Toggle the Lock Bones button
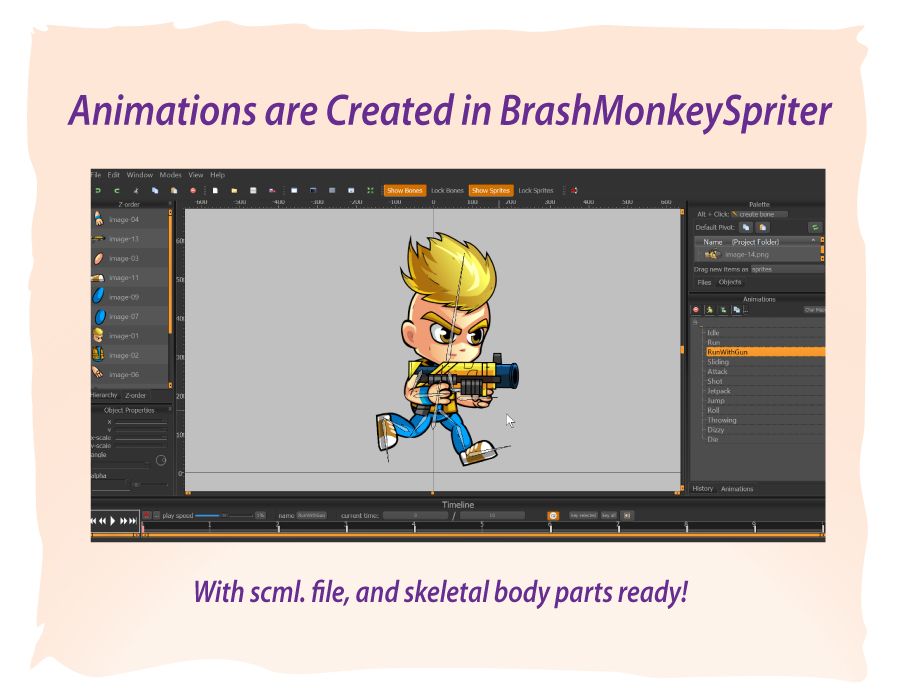 click(x=447, y=190)
